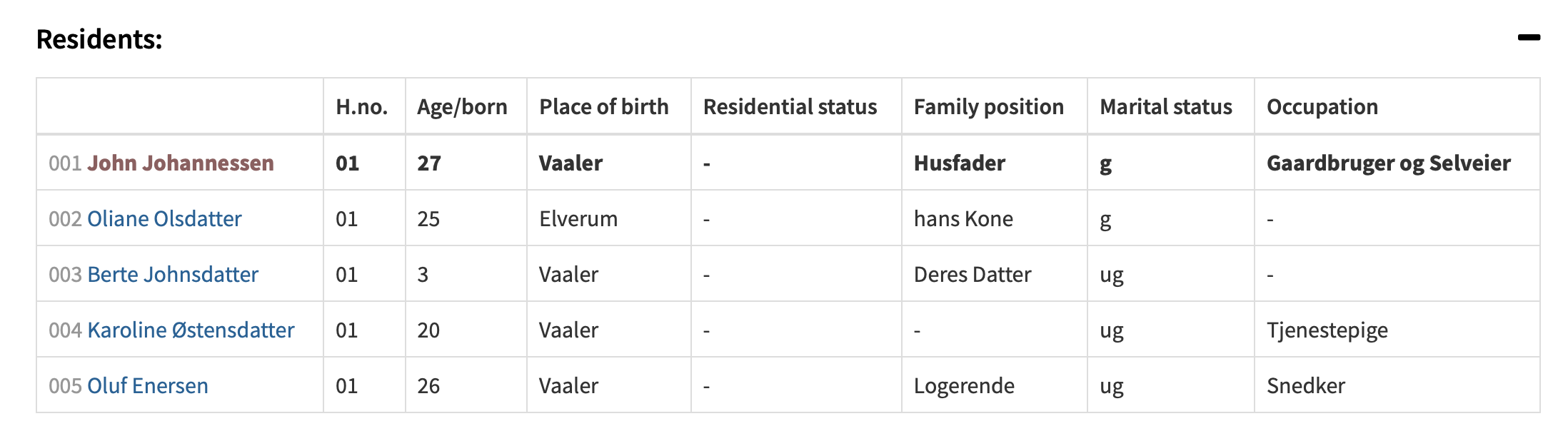
Task: Click the H.no. column header
Action: (x=362, y=107)
